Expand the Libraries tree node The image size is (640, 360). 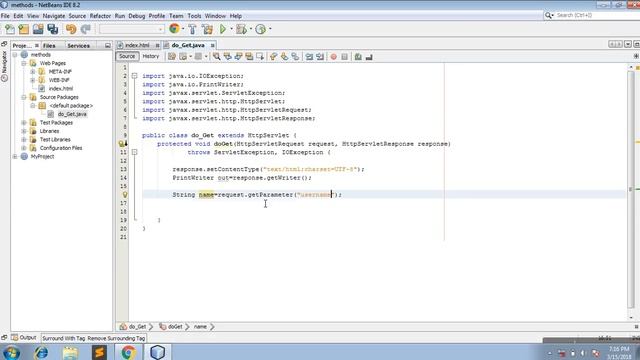(x=24, y=131)
